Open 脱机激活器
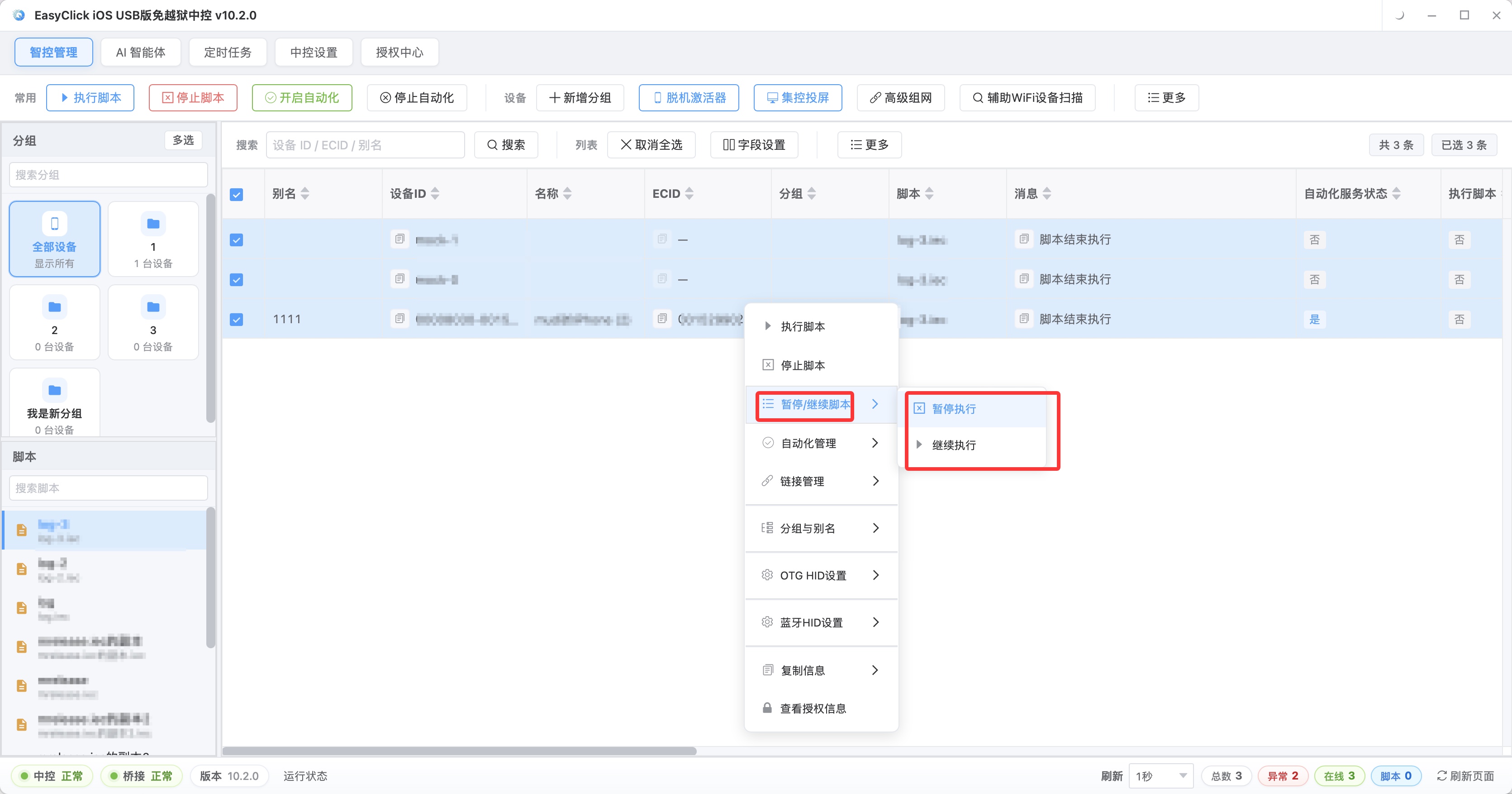This screenshot has height=794, width=1512. [x=689, y=97]
